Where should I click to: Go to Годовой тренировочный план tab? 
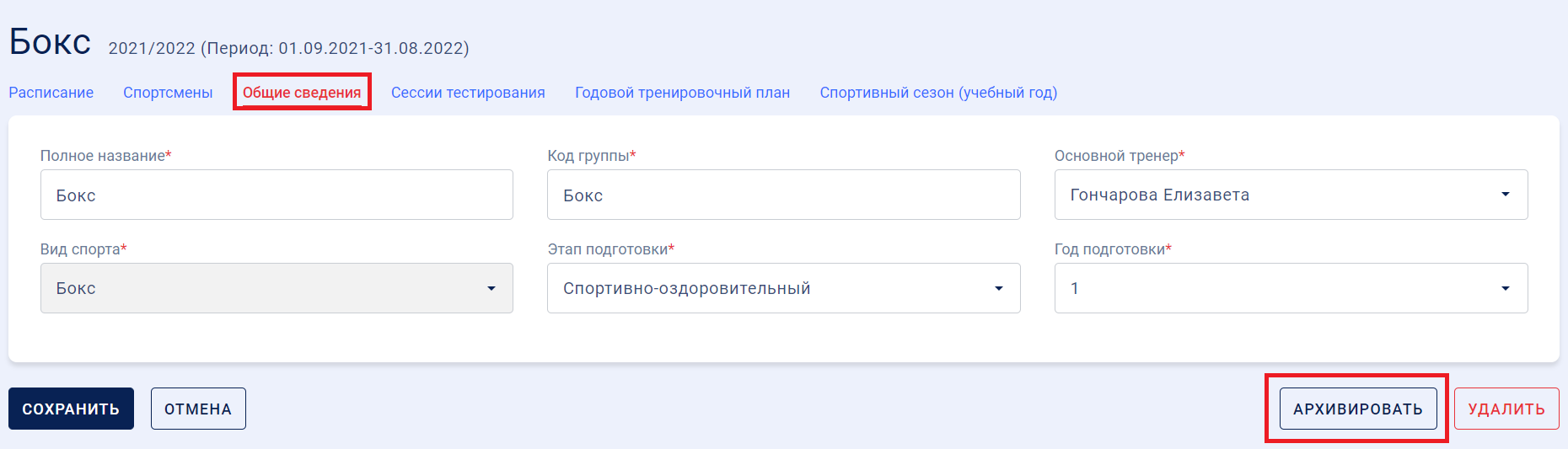[682, 93]
